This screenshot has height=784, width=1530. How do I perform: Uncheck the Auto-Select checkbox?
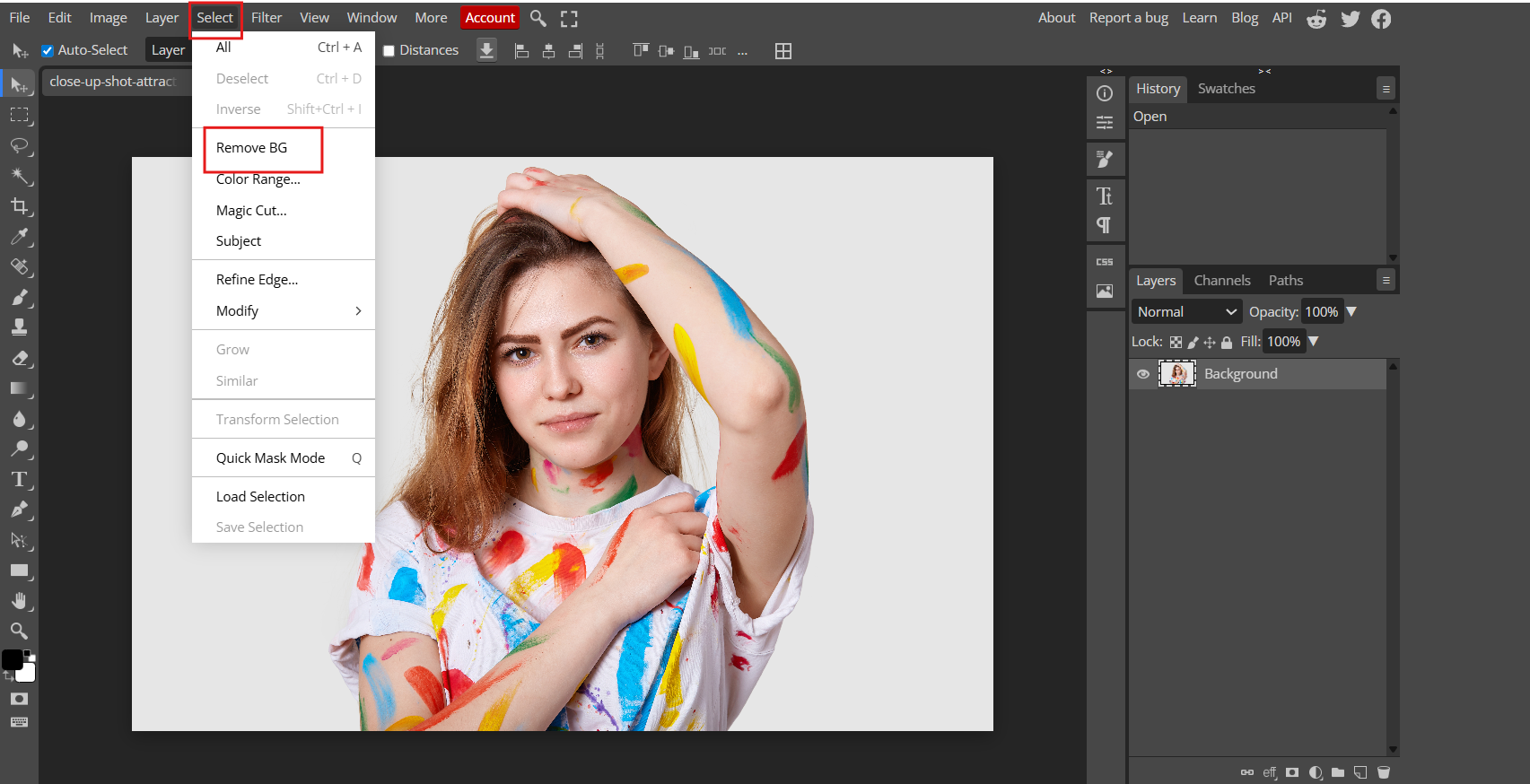(x=48, y=51)
